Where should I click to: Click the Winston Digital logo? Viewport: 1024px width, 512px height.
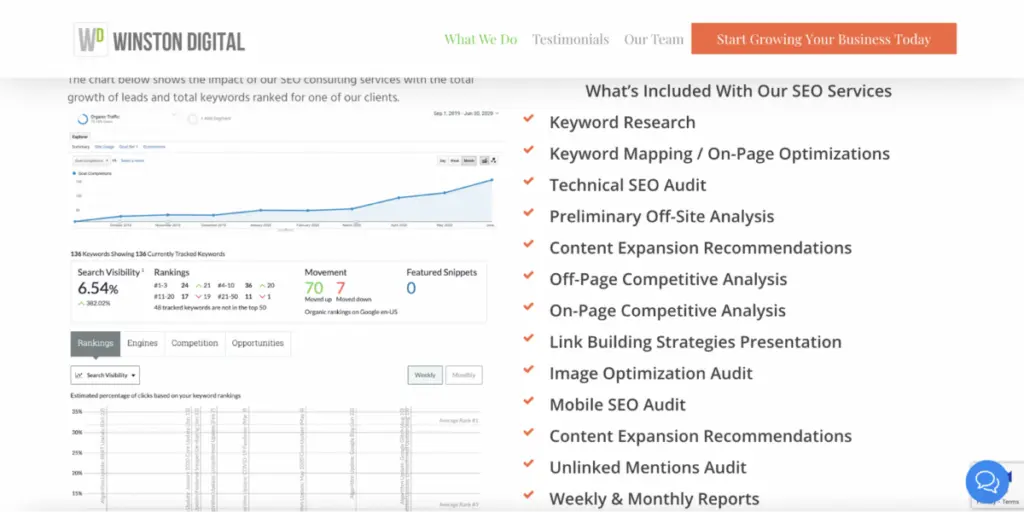(x=160, y=40)
